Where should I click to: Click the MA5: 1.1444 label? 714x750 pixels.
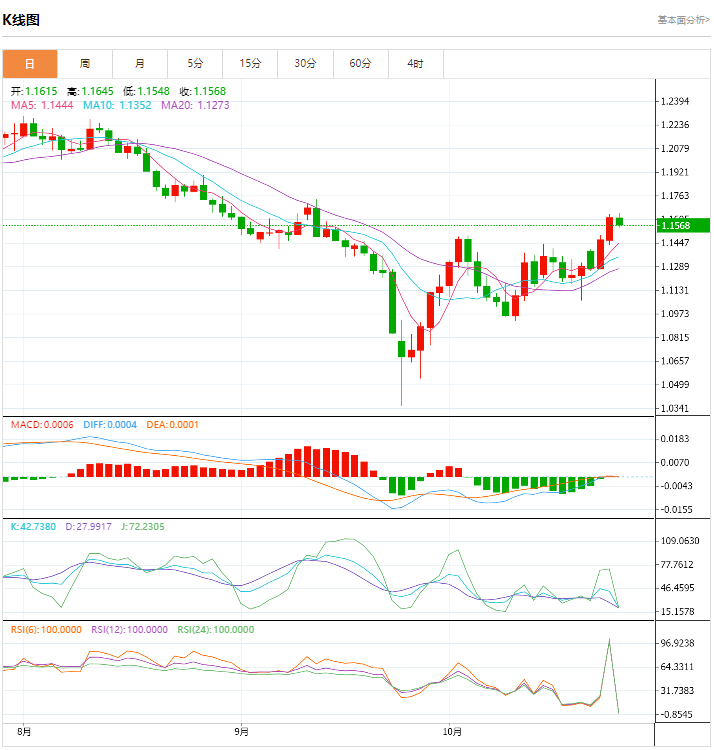(x=42, y=105)
